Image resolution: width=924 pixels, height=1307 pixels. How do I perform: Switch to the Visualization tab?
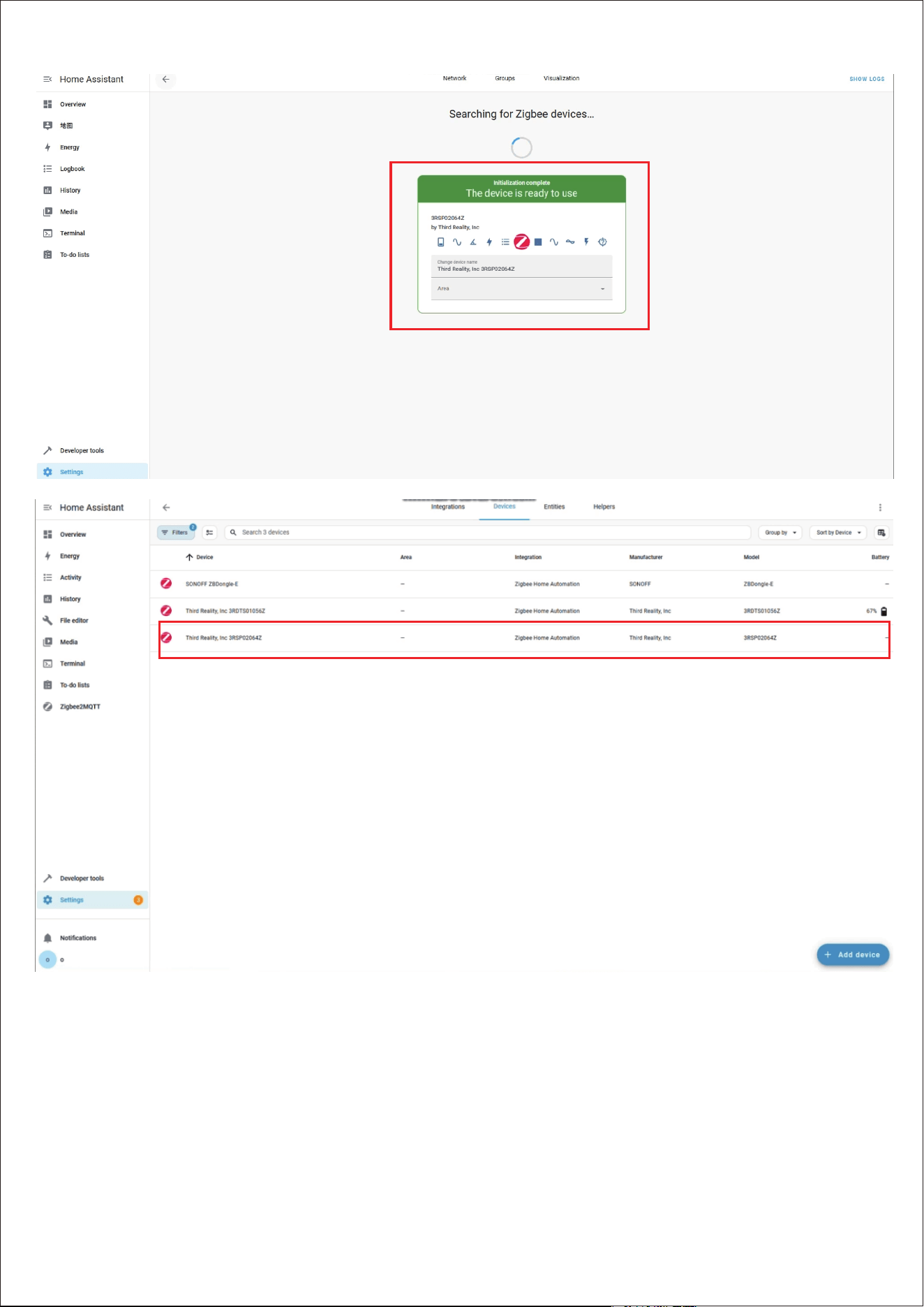point(561,78)
